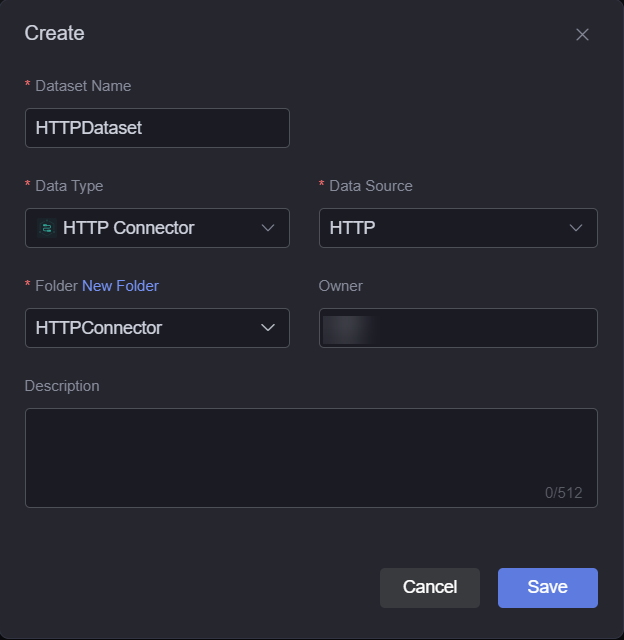The height and width of the screenshot is (640, 624).
Task: Select the HTTP Connector text in Data Type
Action: (129, 228)
